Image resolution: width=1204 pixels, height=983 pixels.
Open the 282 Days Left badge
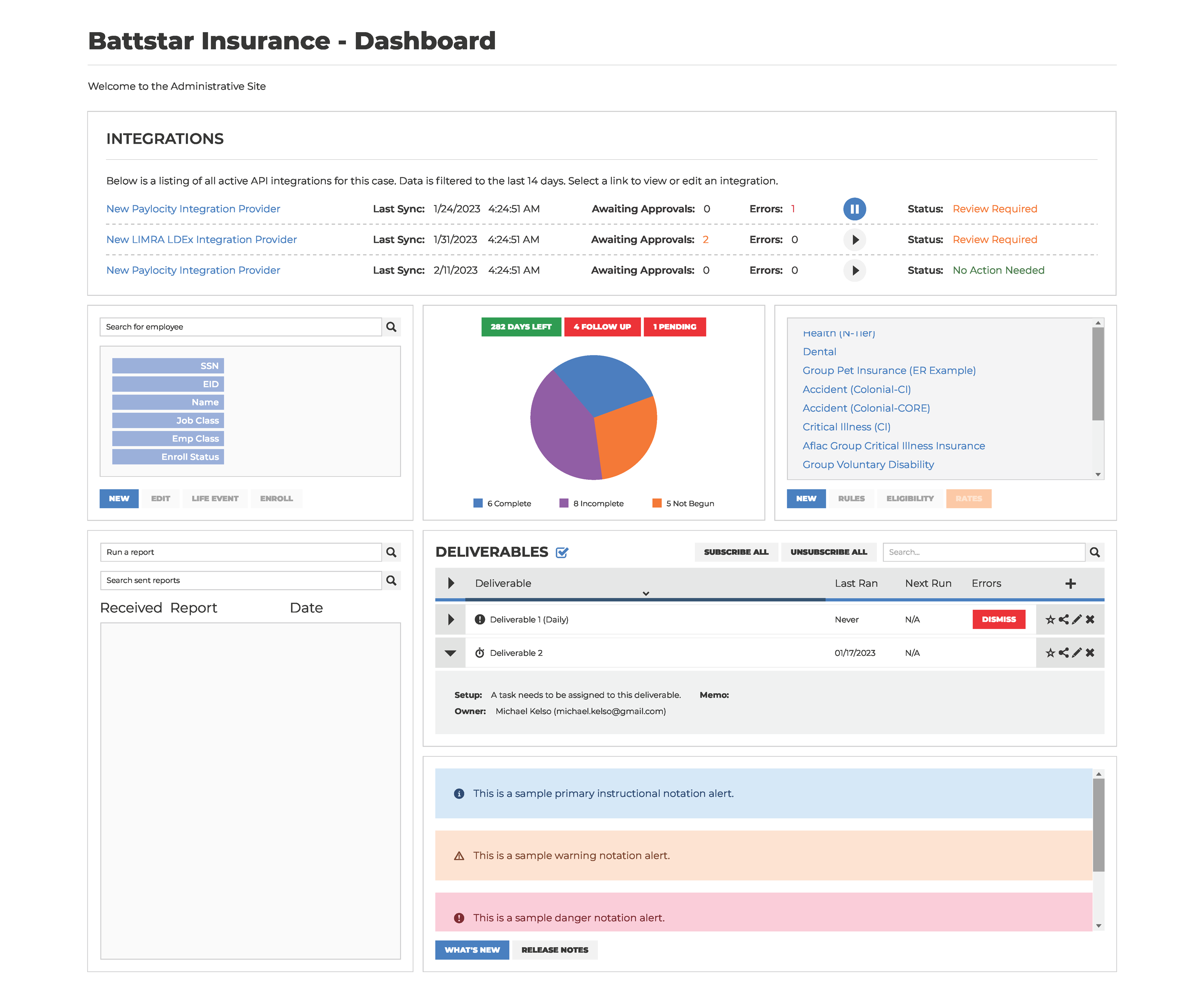tap(521, 327)
